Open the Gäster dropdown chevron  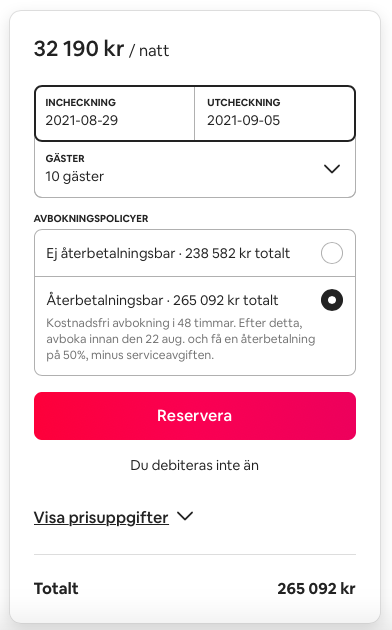coord(332,169)
